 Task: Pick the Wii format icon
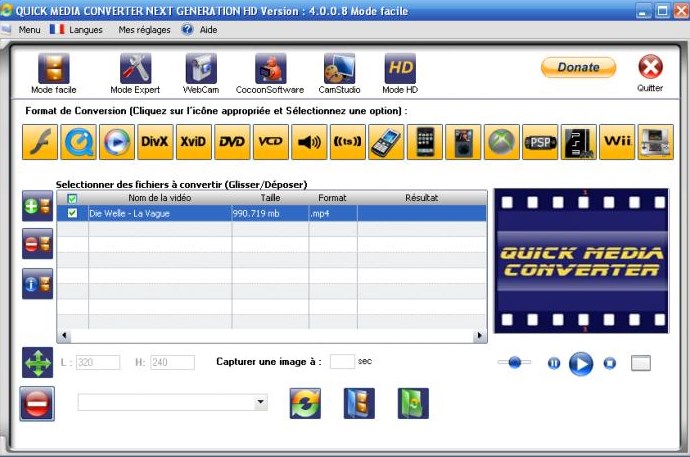617,142
